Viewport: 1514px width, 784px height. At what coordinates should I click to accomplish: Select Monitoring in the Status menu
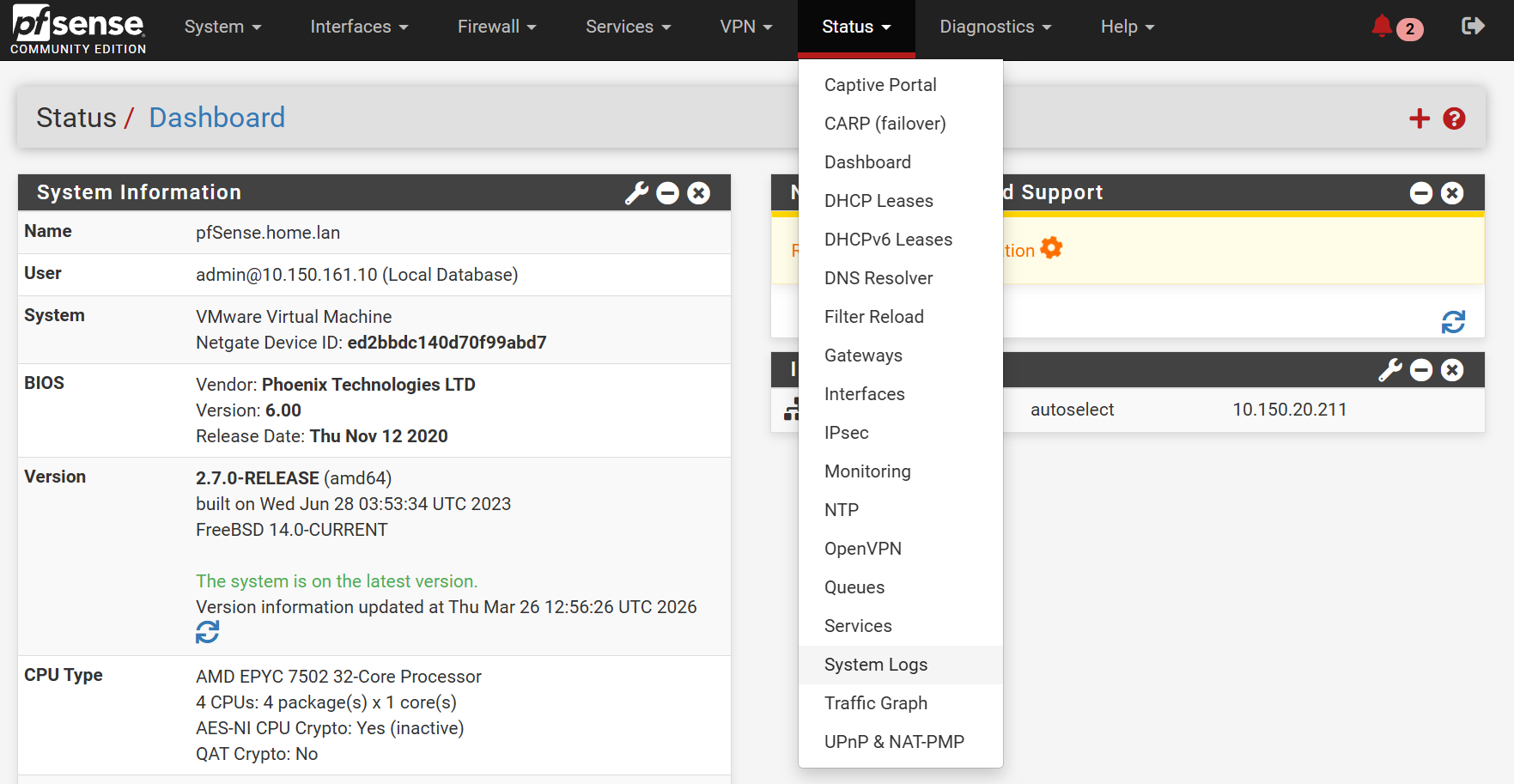867,471
